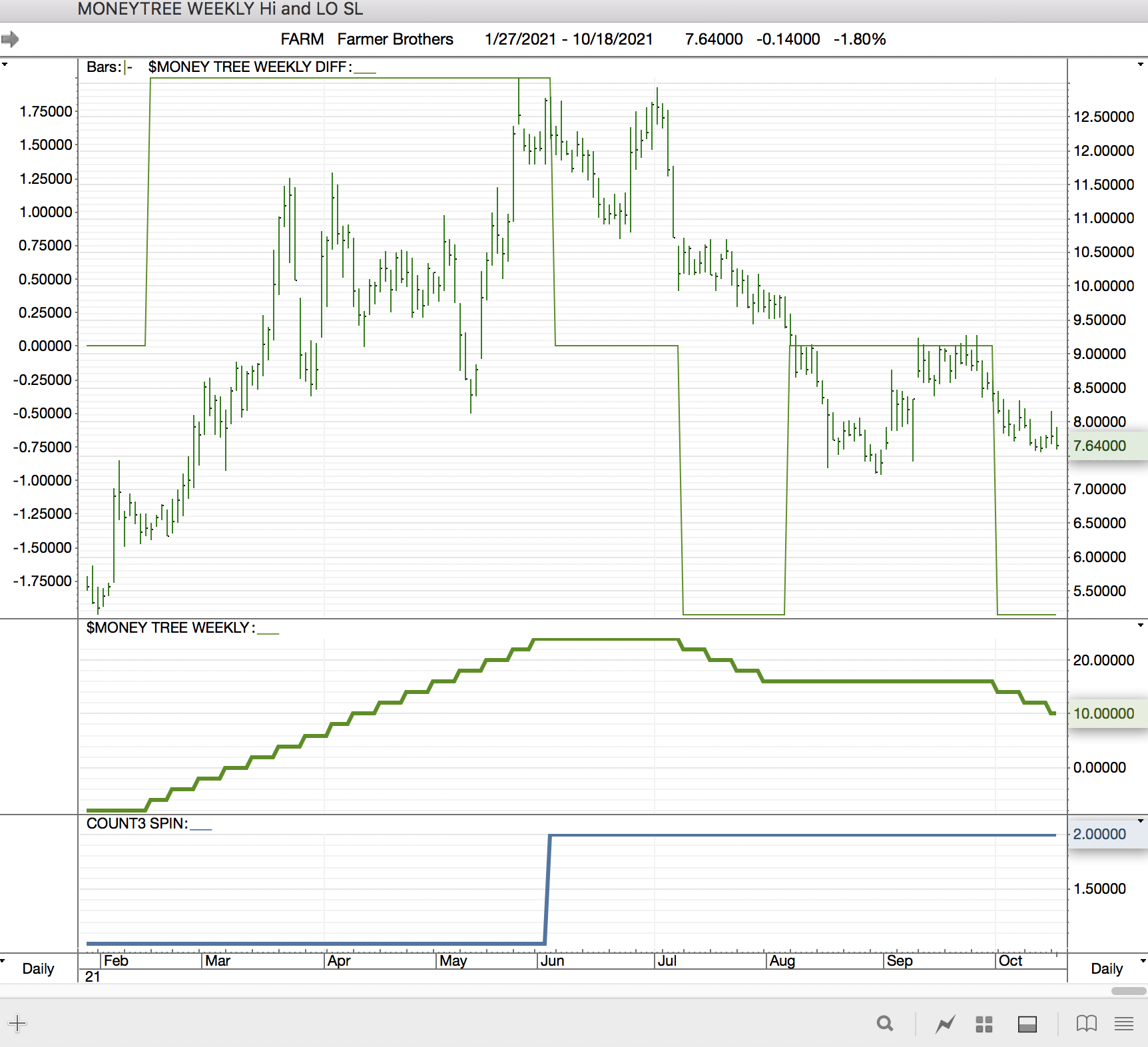Open the COUNT3 SPIN pane right dropdown arrow

1141,821
